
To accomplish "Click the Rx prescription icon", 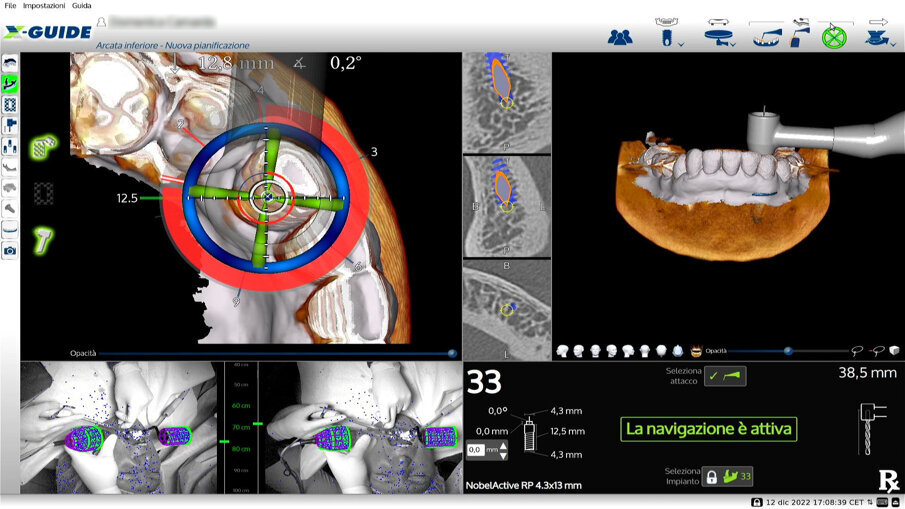I will (x=888, y=480).
